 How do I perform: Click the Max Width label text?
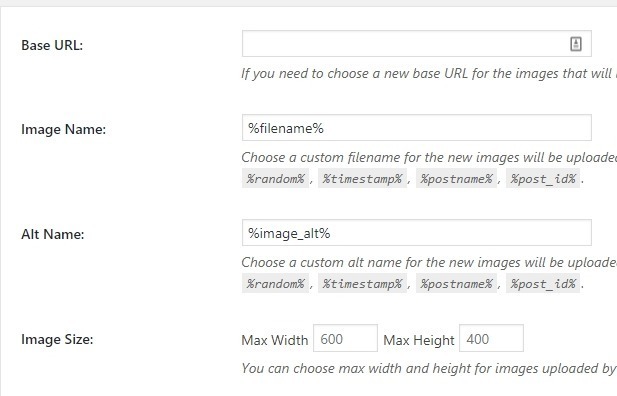275,340
